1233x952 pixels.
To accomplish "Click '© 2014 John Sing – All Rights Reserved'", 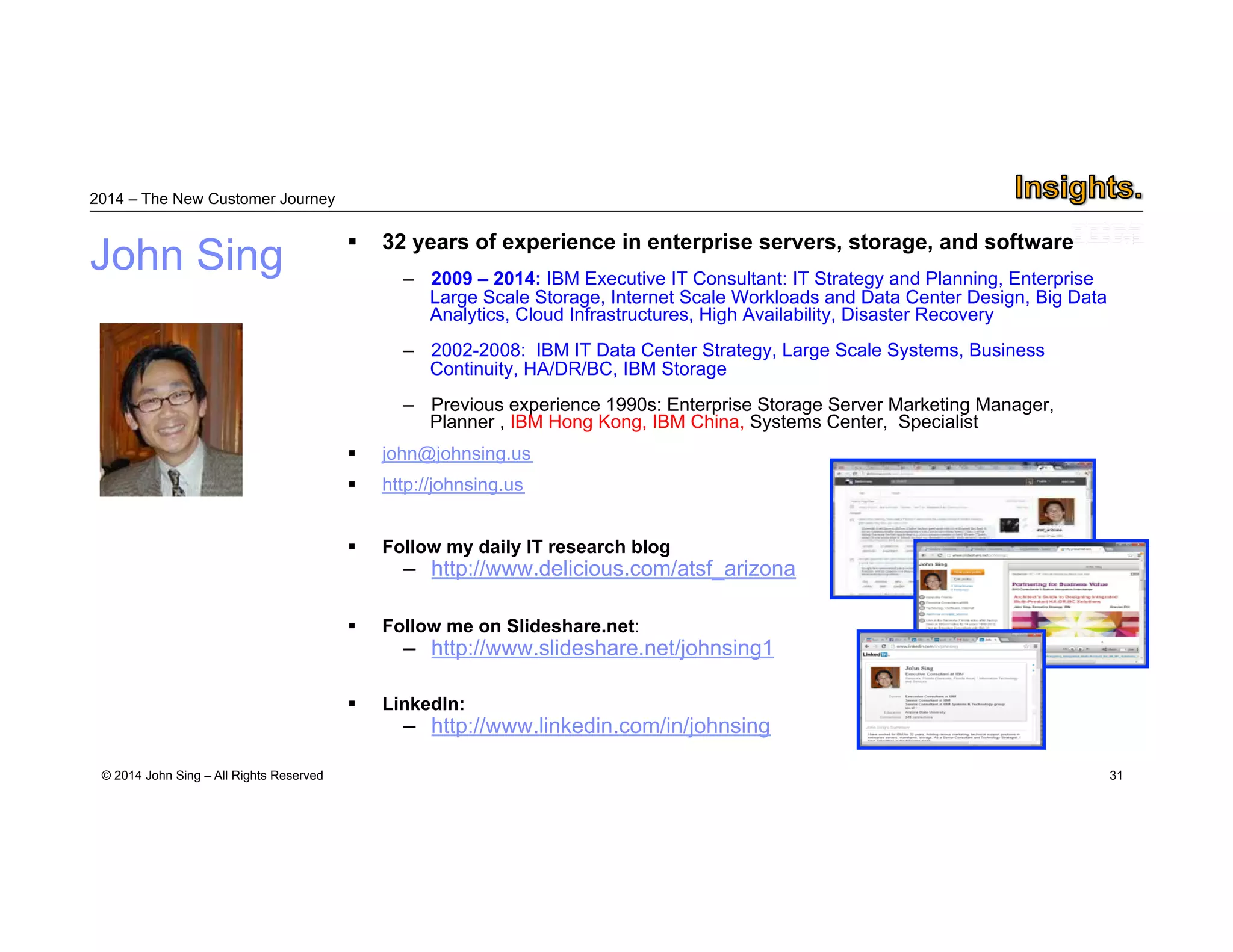I will [212, 776].
